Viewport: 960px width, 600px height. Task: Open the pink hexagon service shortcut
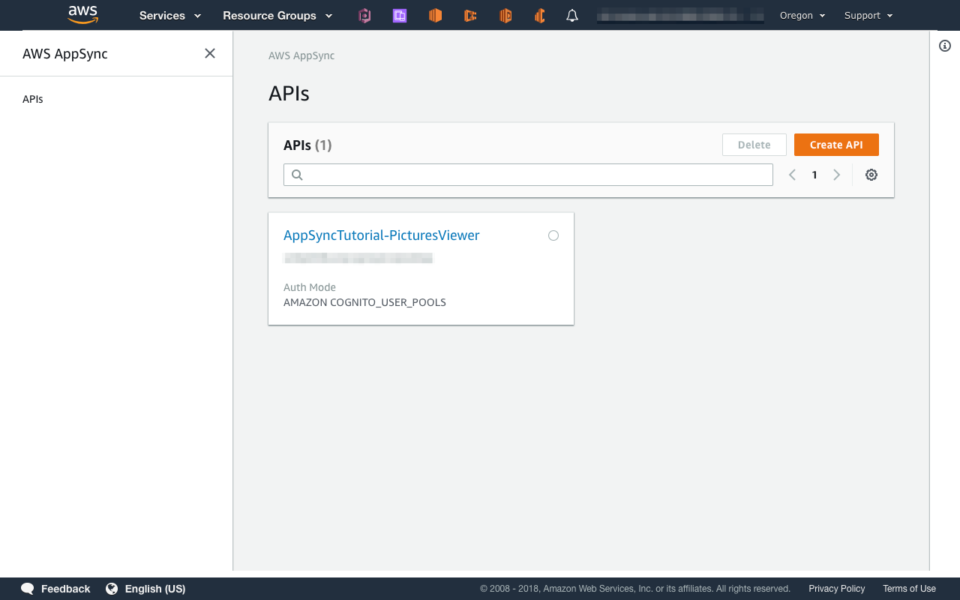tap(365, 16)
